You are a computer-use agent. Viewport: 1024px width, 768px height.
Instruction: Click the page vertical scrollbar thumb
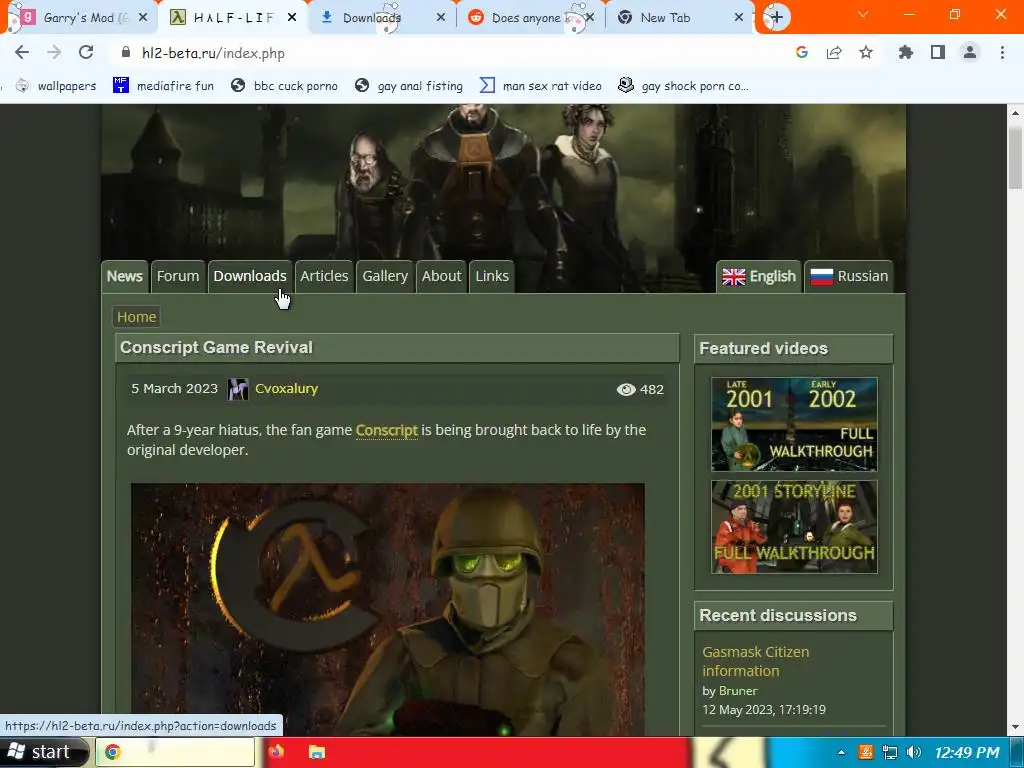tap(1015, 157)
